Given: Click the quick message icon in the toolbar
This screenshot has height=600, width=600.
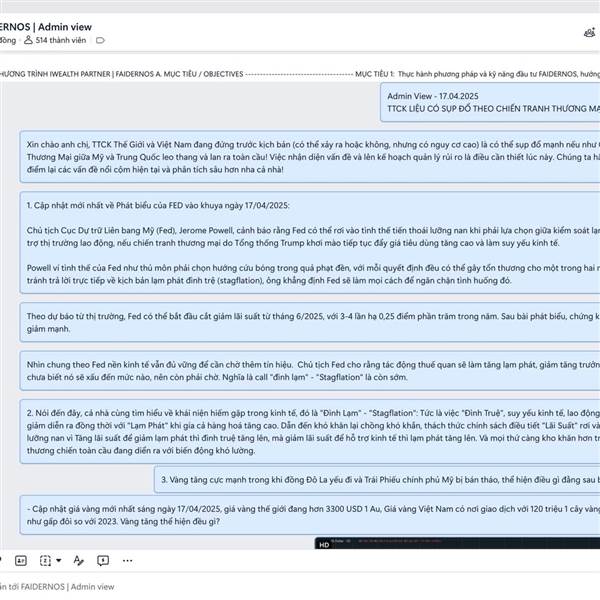Looking at the screenshot, I should tap(103, 561).
